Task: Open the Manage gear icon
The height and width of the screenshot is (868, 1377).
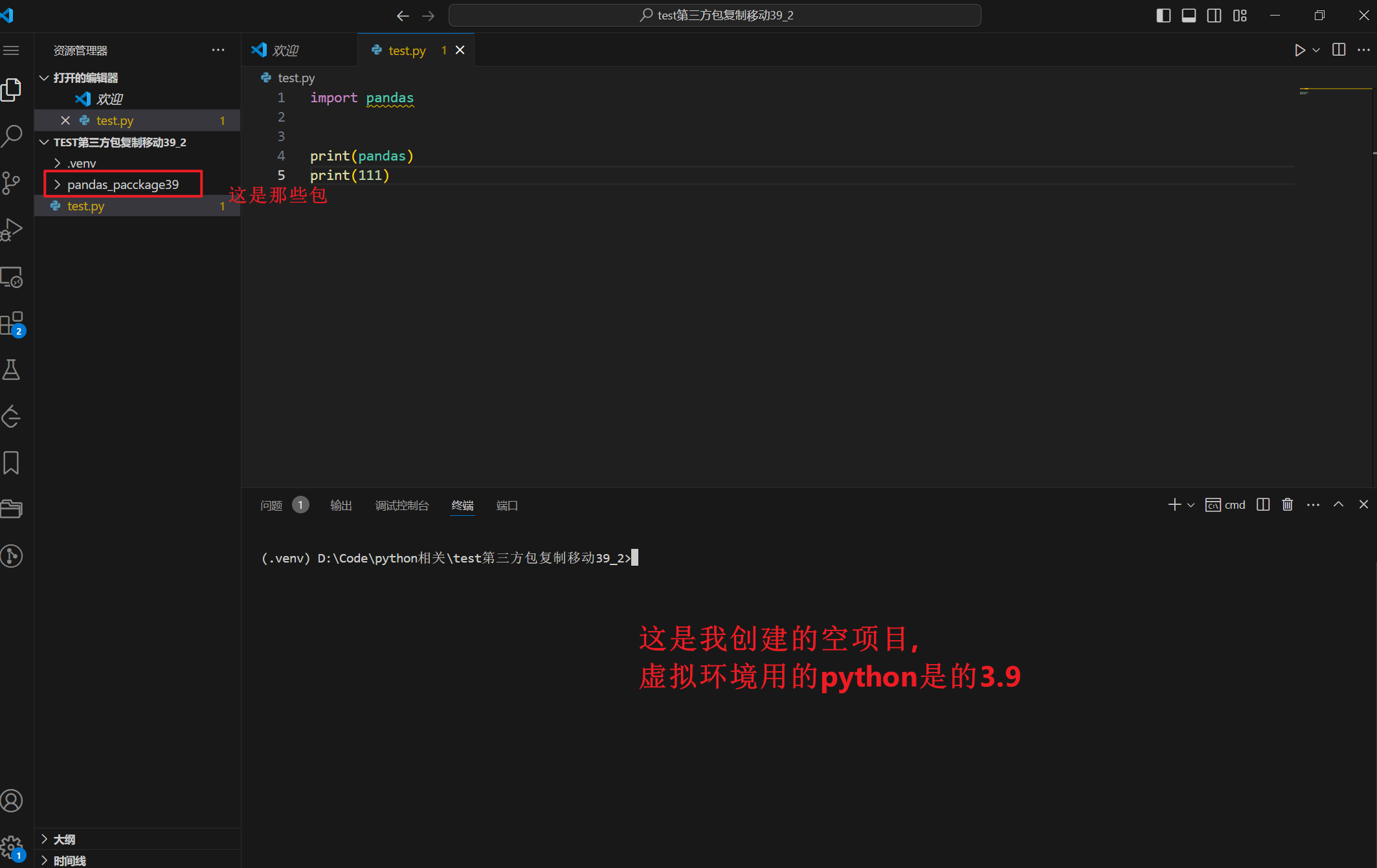Action: (x=12, y=847)
